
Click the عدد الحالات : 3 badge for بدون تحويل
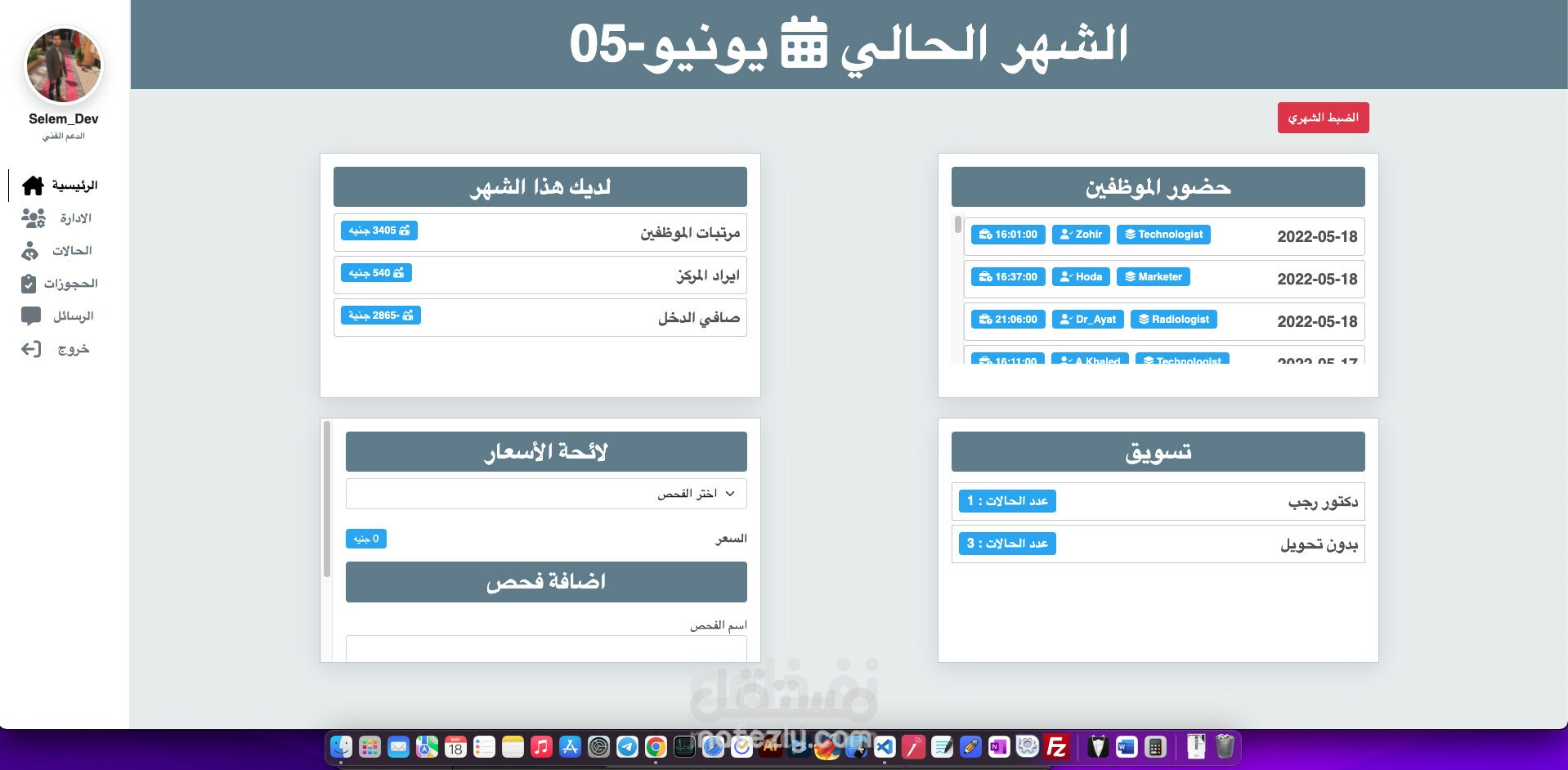click(x=1007, y=544)
